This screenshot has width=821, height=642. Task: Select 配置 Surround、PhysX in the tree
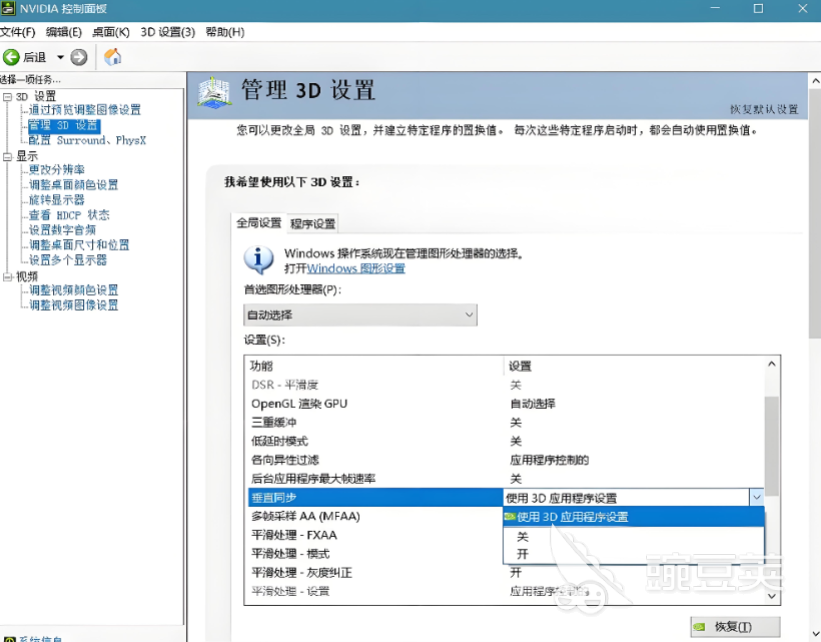click(x=87, y=140)
